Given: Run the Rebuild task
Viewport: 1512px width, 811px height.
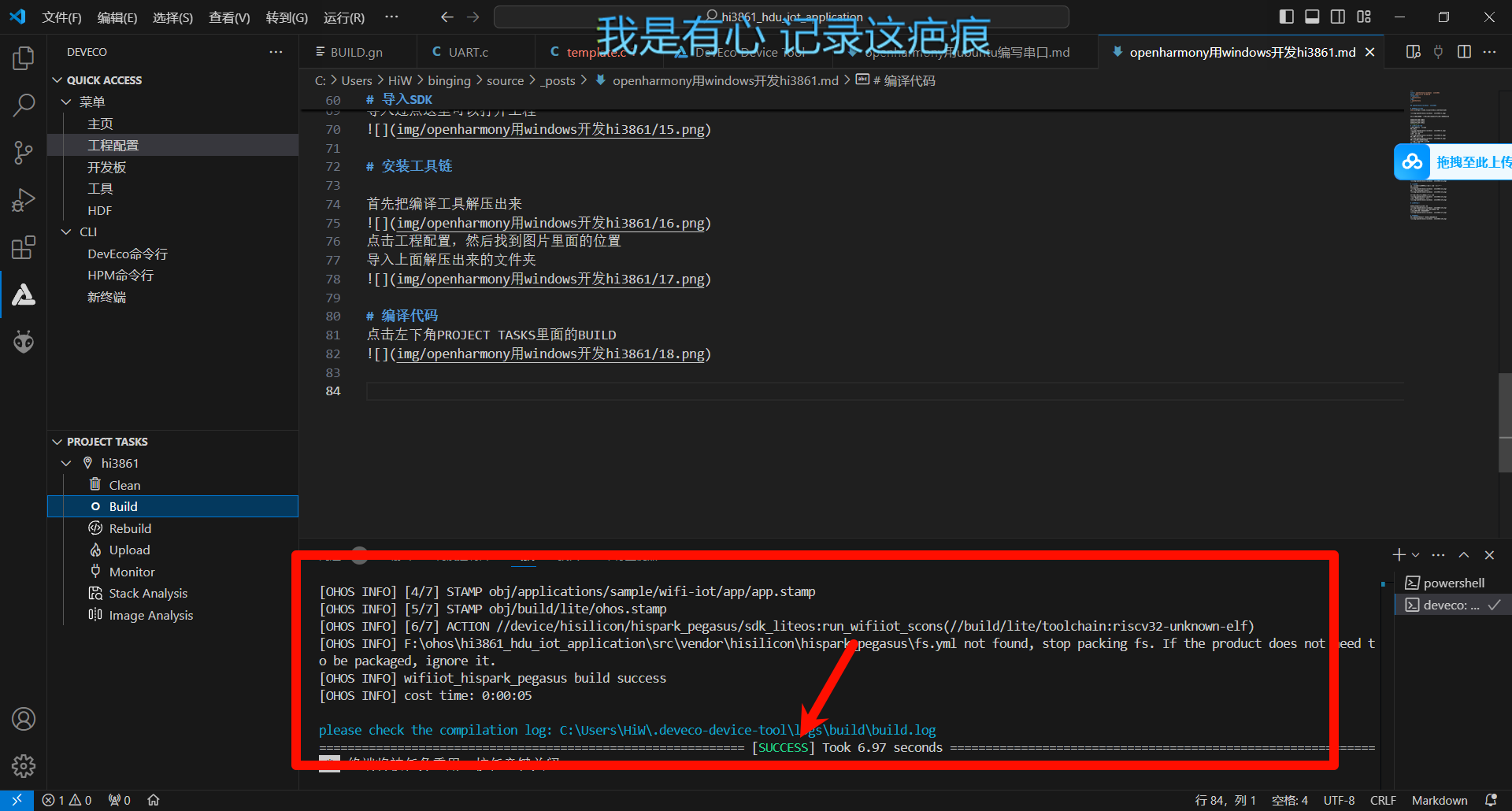Looking at the screenshot, I should tap(130, 528).
